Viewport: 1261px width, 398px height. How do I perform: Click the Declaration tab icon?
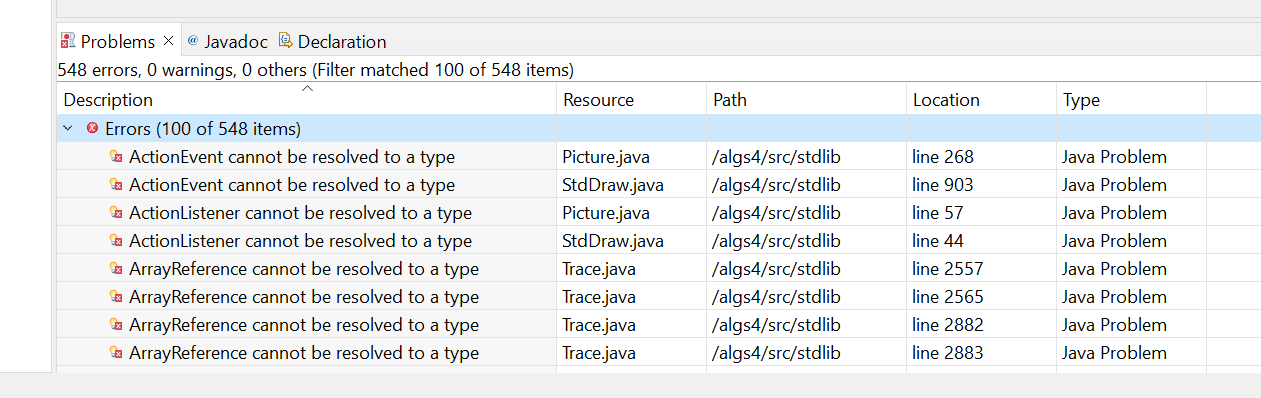click(285, 41)
